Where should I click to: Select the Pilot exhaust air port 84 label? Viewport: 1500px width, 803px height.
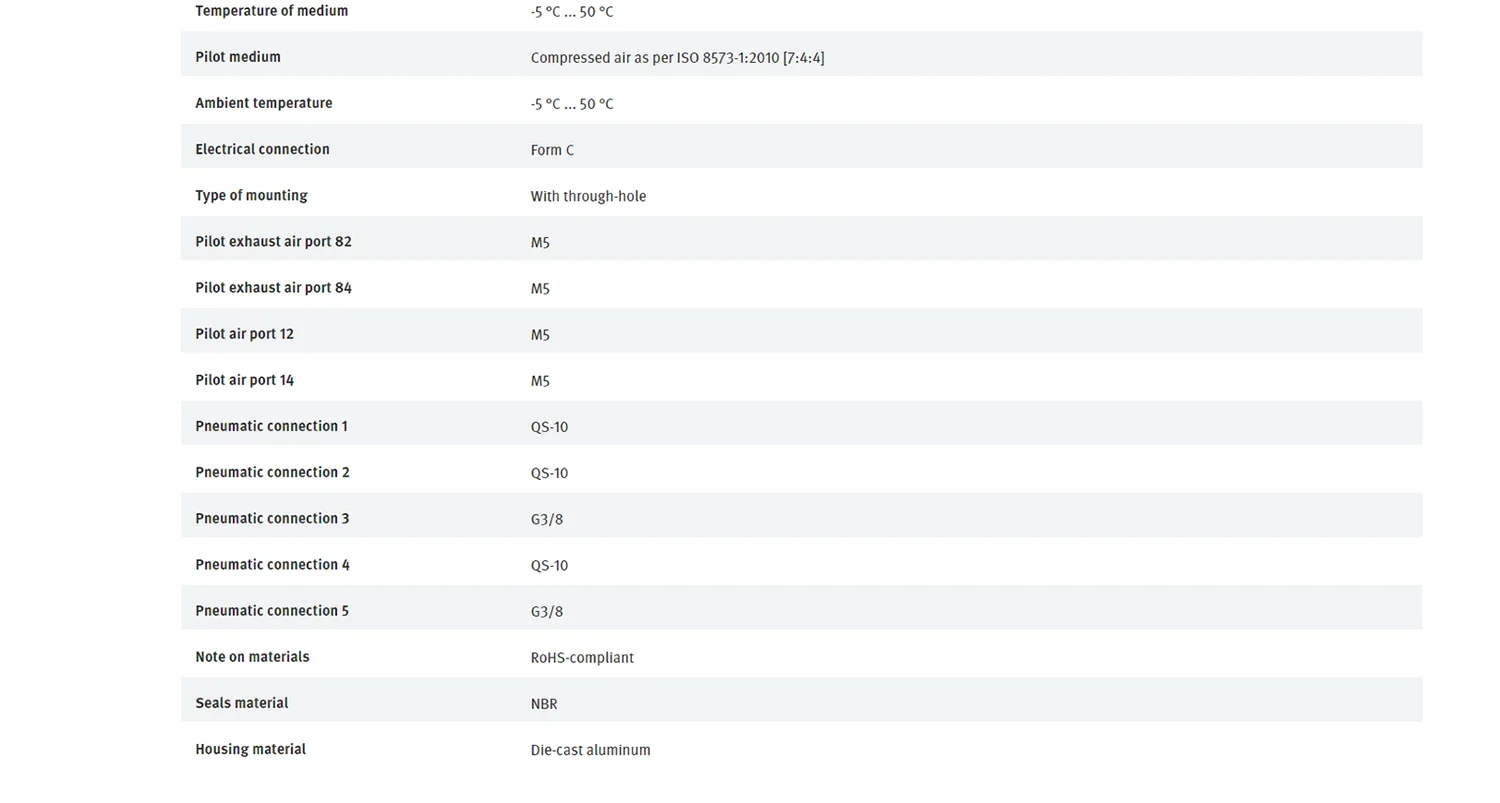click(x=273, y=287)
